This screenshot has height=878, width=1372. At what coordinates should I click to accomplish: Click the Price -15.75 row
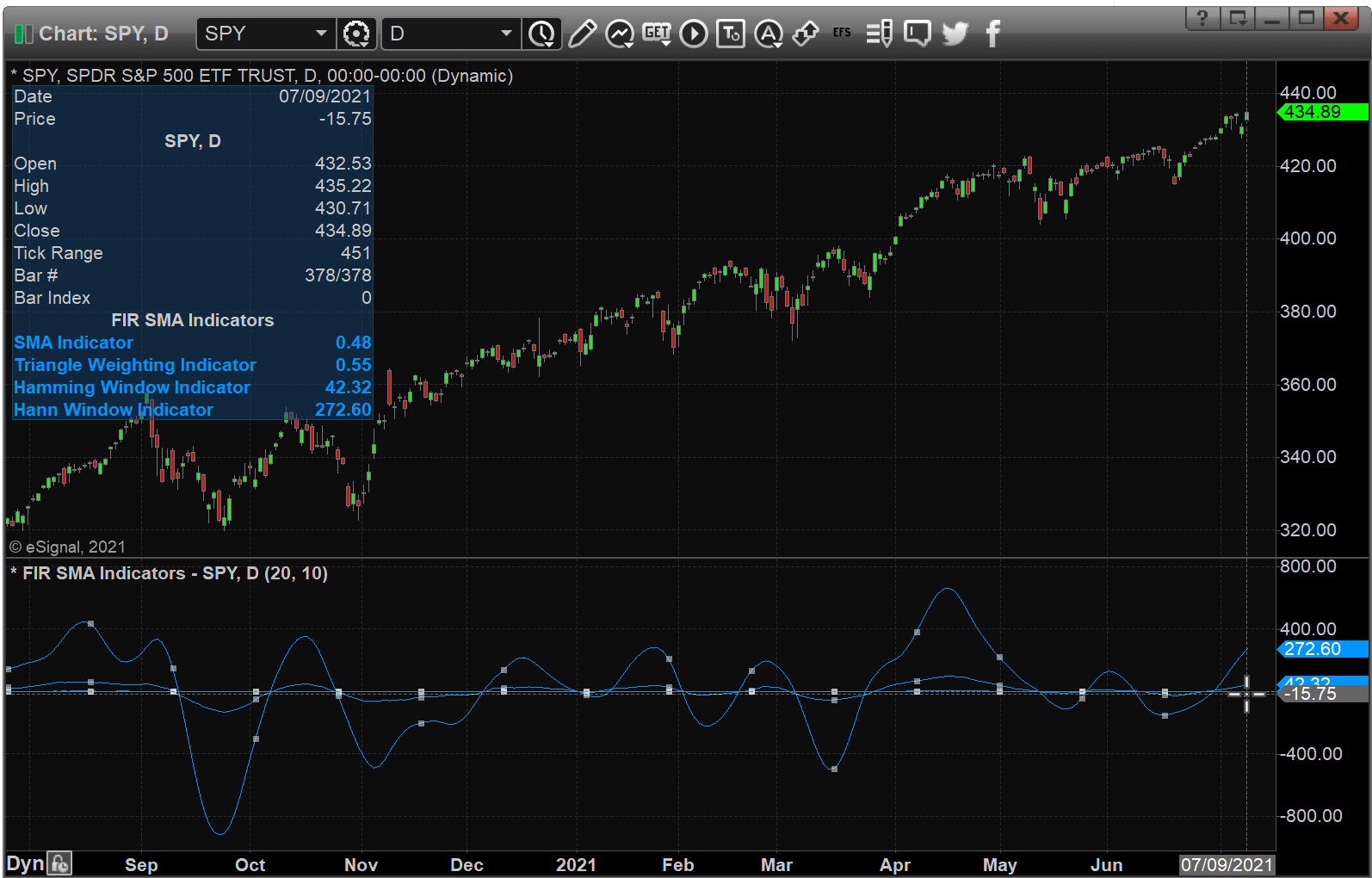[193, 119]
